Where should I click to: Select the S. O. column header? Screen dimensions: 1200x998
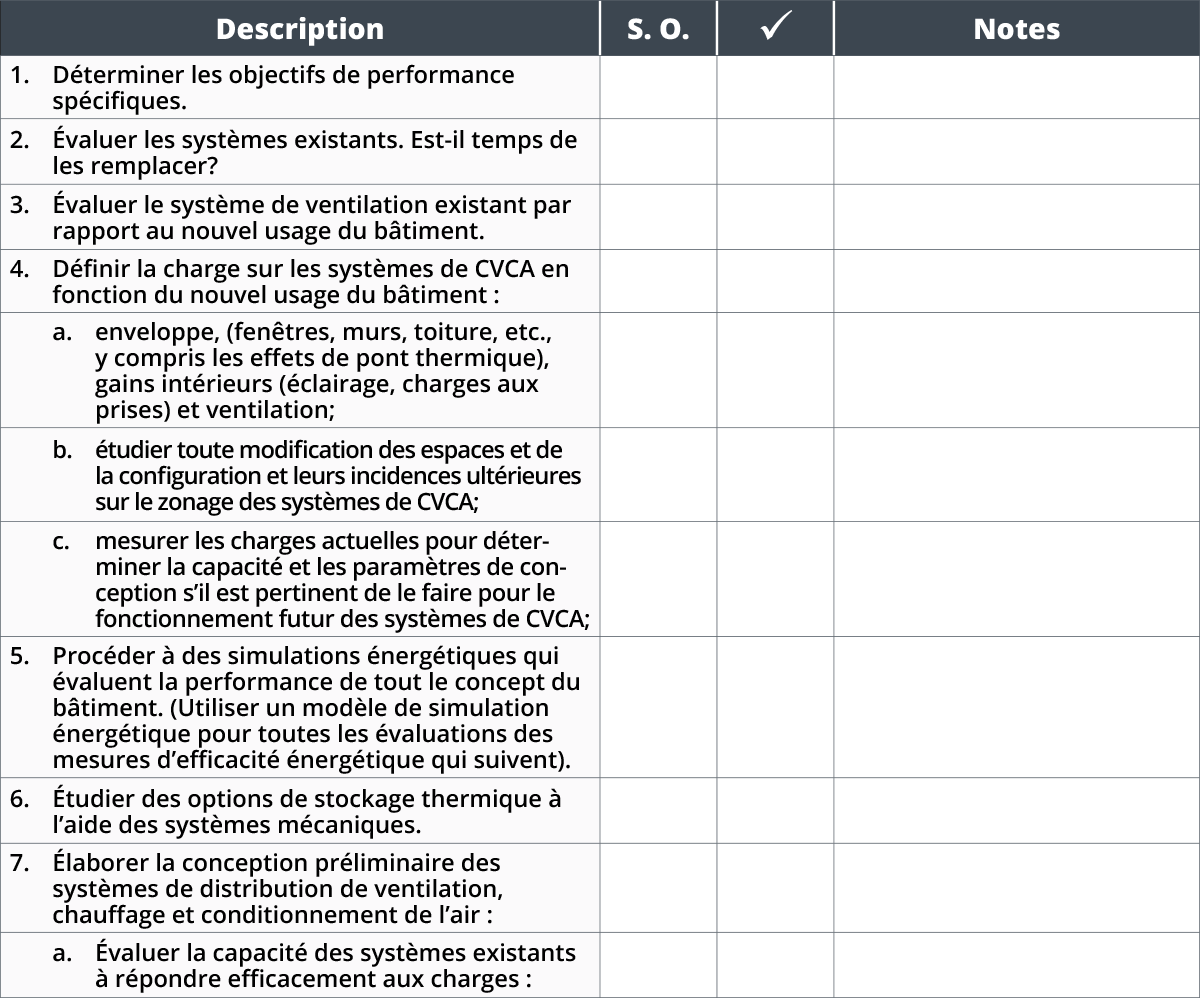(658, 28)
